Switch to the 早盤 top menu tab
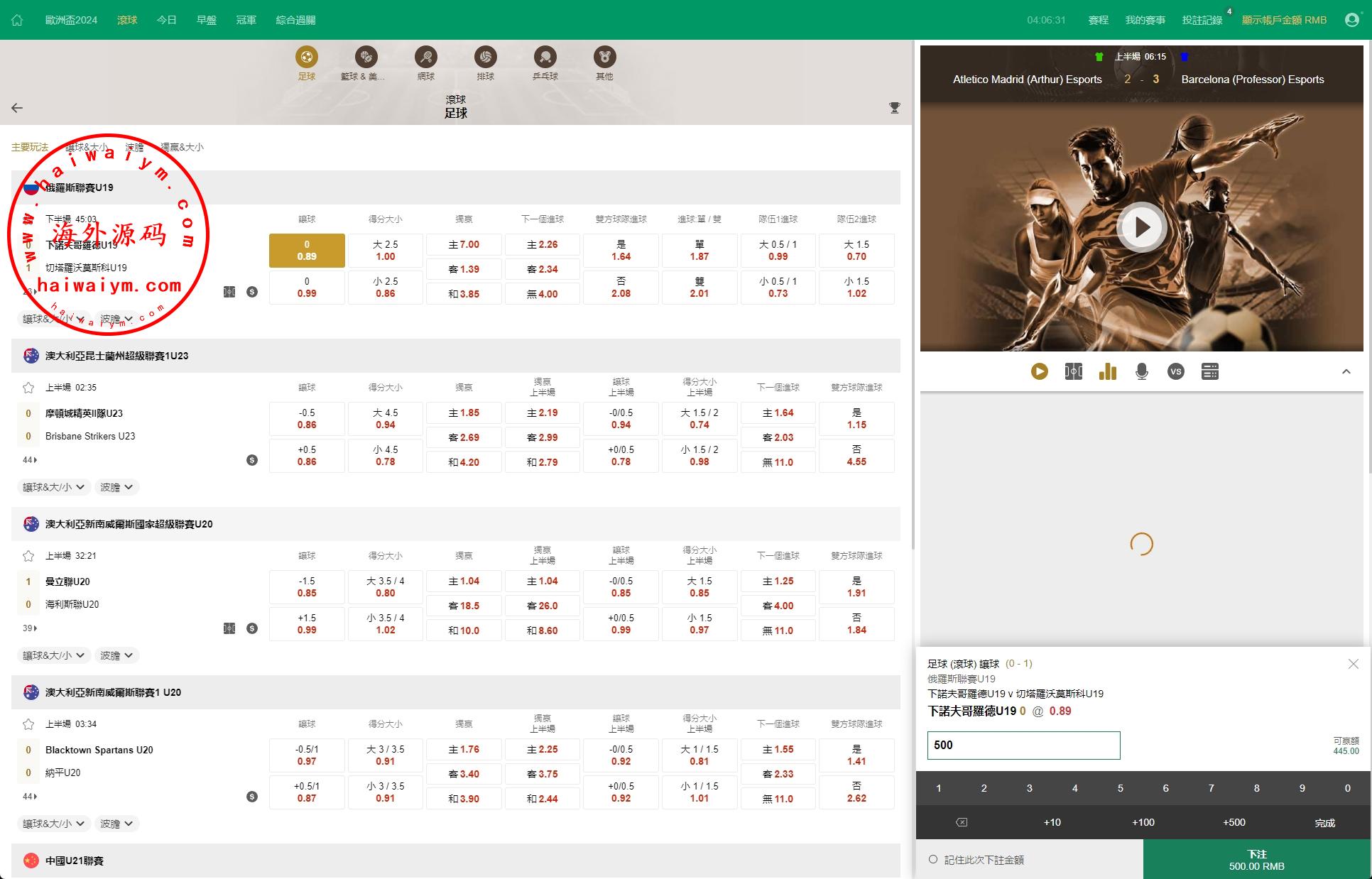 (206, 20)
